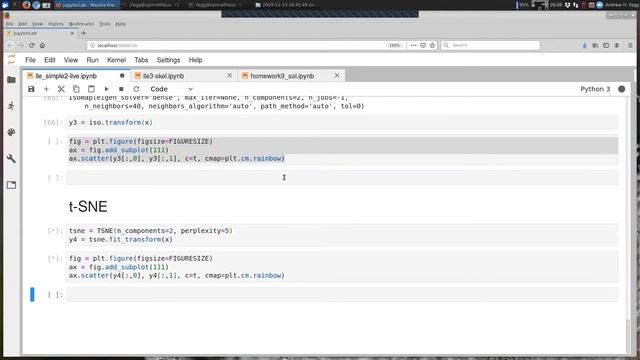The image size is (640, 360).
Task: Open Firefox Tools menu
Action: pos(104,24)
